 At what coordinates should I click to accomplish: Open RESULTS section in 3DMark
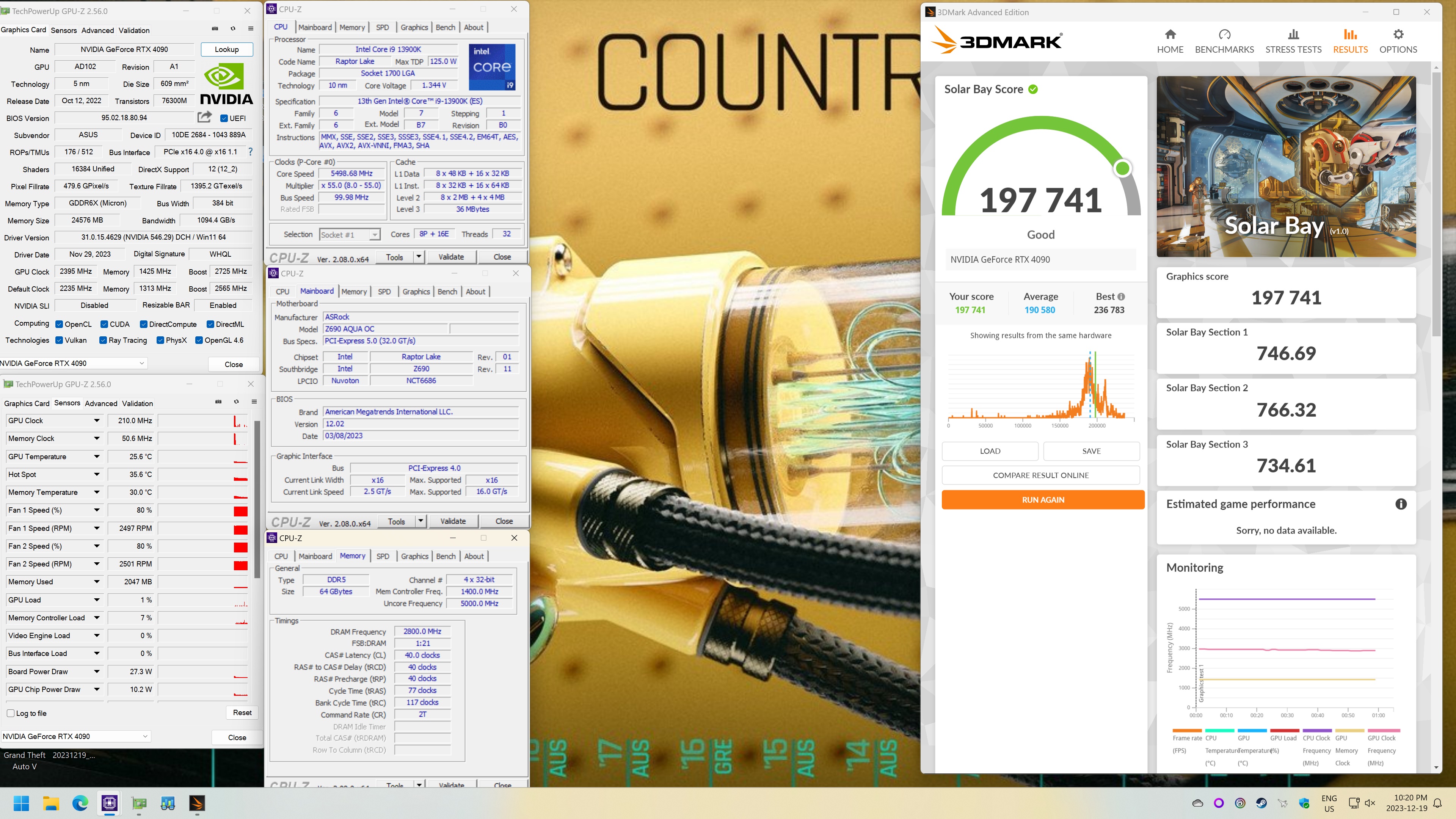1350,42
